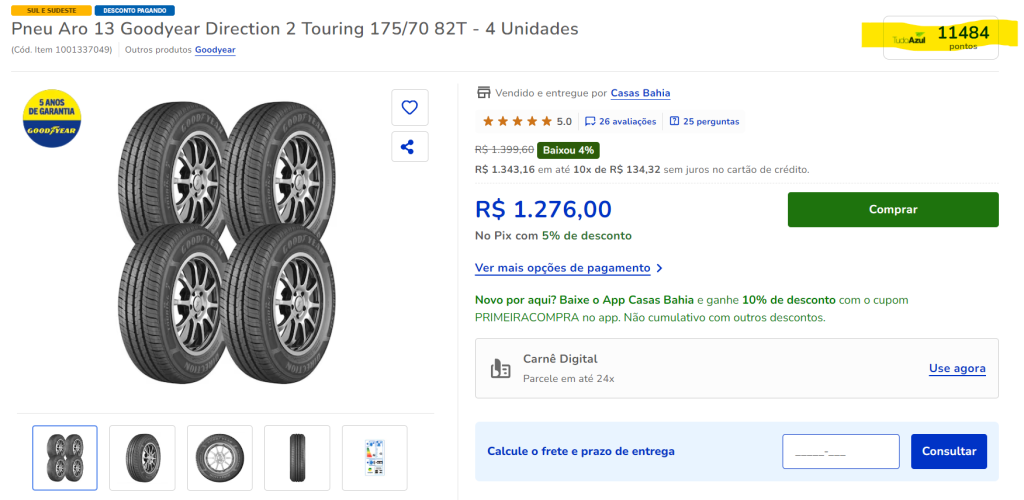Click the five-star rating icons

point(517,122)
